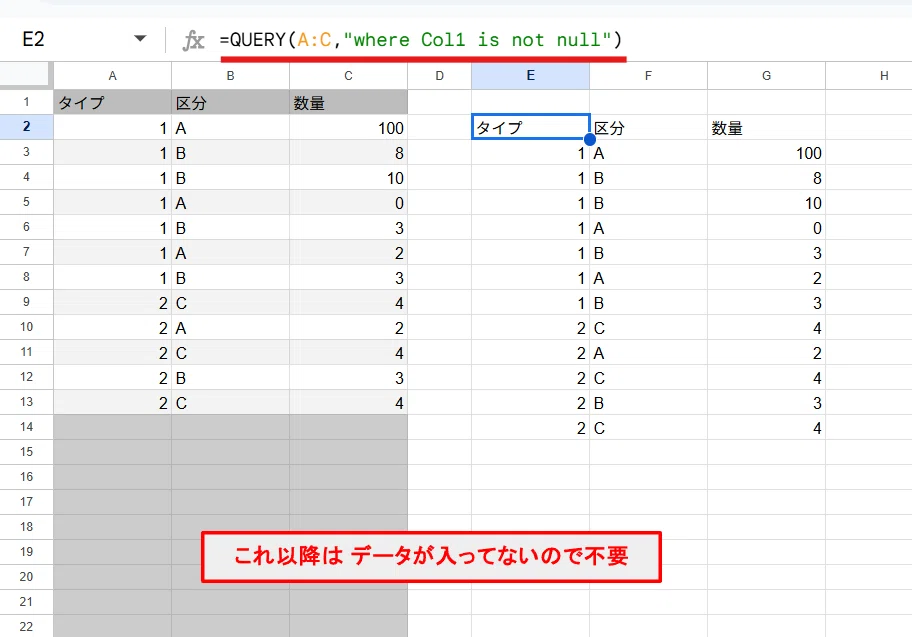Select column F header
The image size is (912, 637).
pos(649,76)
